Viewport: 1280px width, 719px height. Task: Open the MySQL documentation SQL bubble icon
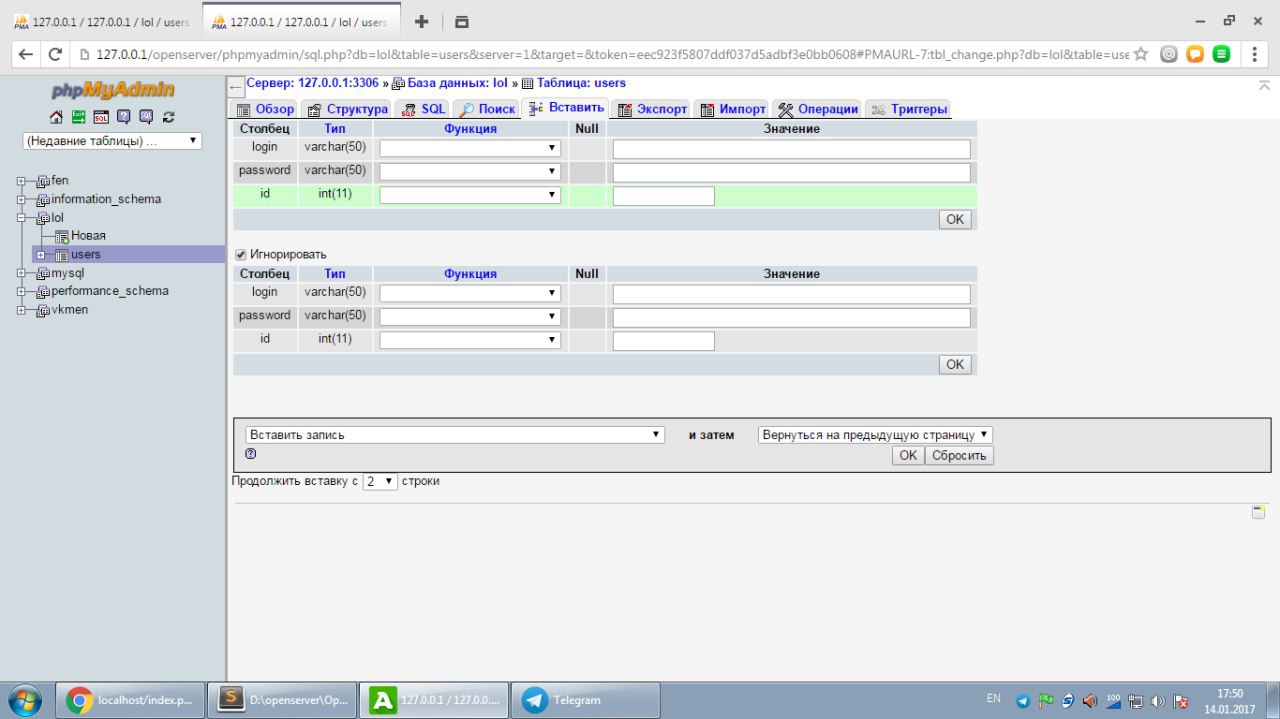click(x=146, y=117)
